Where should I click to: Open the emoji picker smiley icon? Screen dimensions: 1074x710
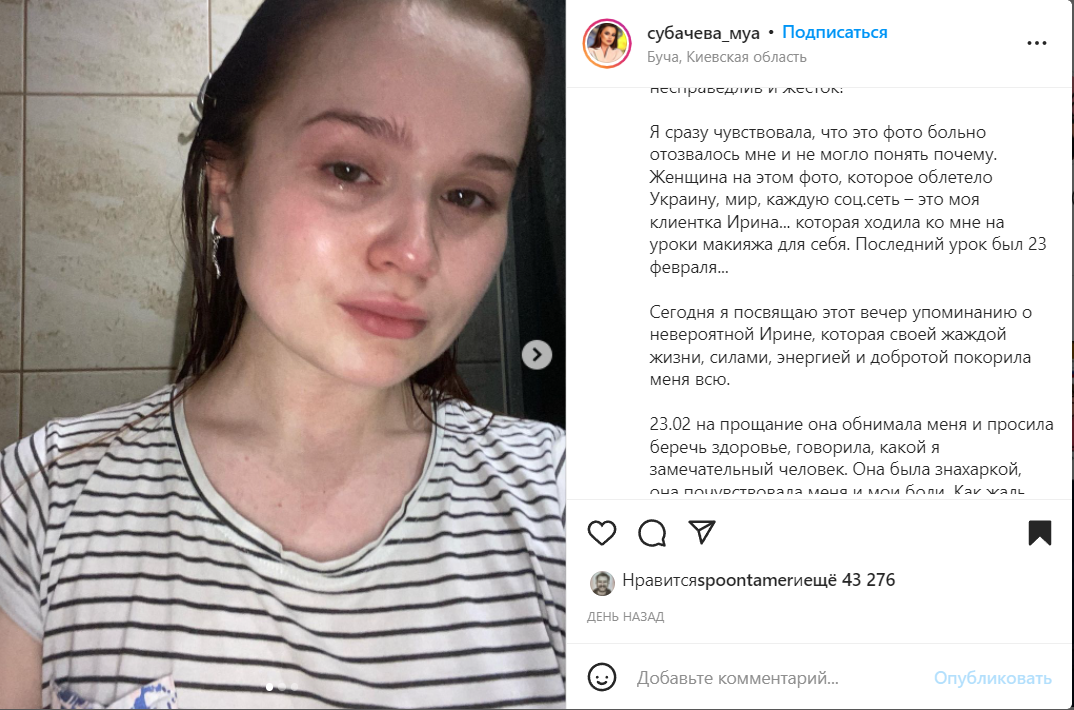(x=601, y=677)
